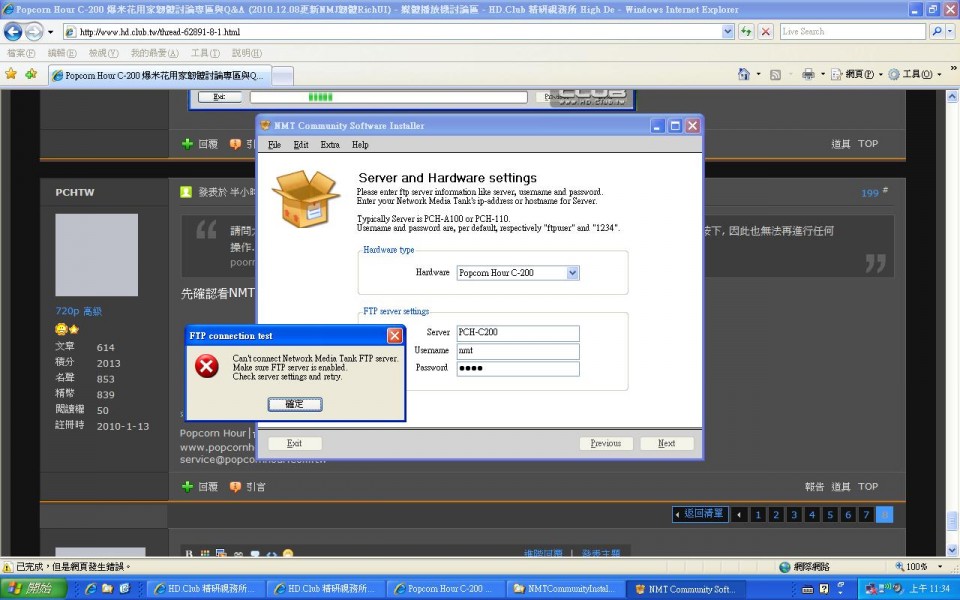Click the Favorites star icon
Image resolution: width=960 pixels, height=600 pixels.
[11, 74]
